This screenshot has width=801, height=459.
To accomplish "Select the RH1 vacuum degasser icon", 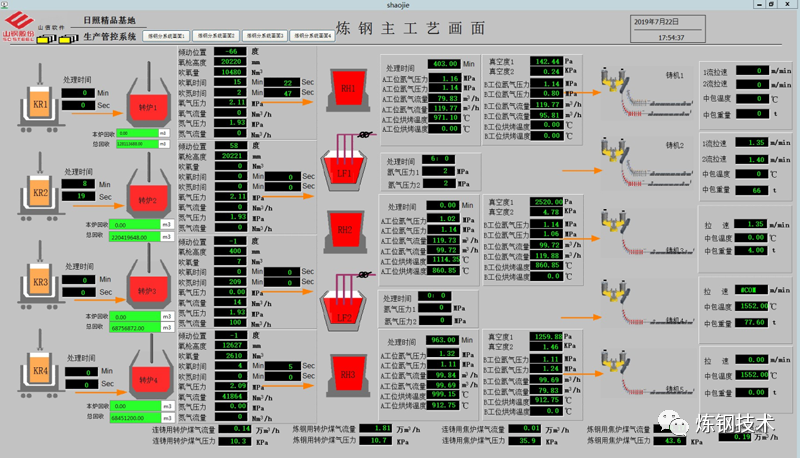I will (348, 88).
